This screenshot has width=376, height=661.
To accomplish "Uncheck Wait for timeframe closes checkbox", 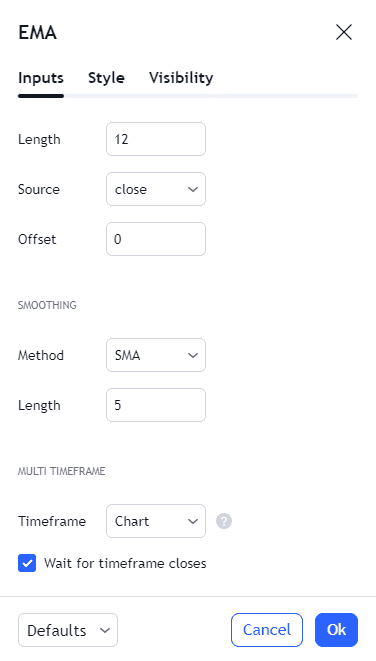I will coord(27,563).
